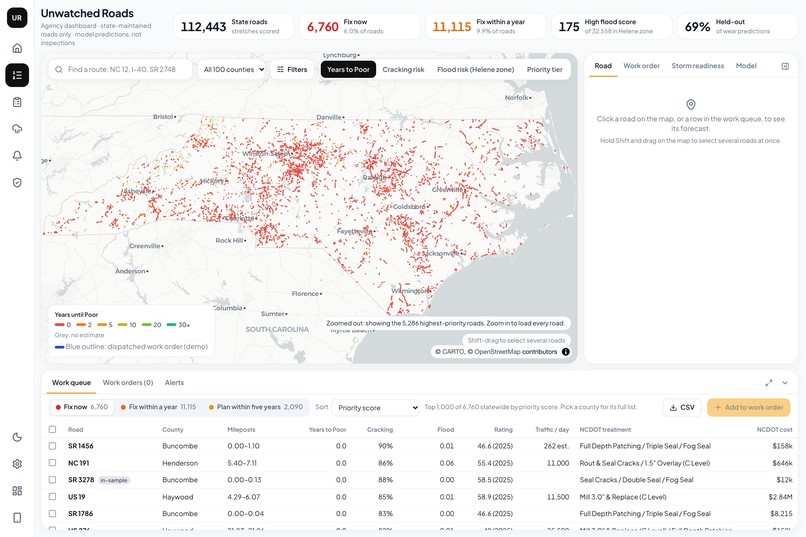Tick the checkbox for NC 191
Screen dimensions: 806x537
(x=52, y=463)
